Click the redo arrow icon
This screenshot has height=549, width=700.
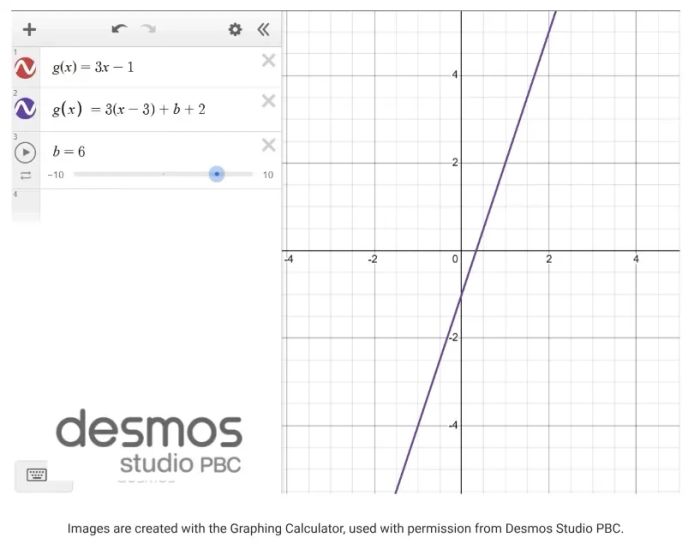pyautogui.click(x=149, y=29)
